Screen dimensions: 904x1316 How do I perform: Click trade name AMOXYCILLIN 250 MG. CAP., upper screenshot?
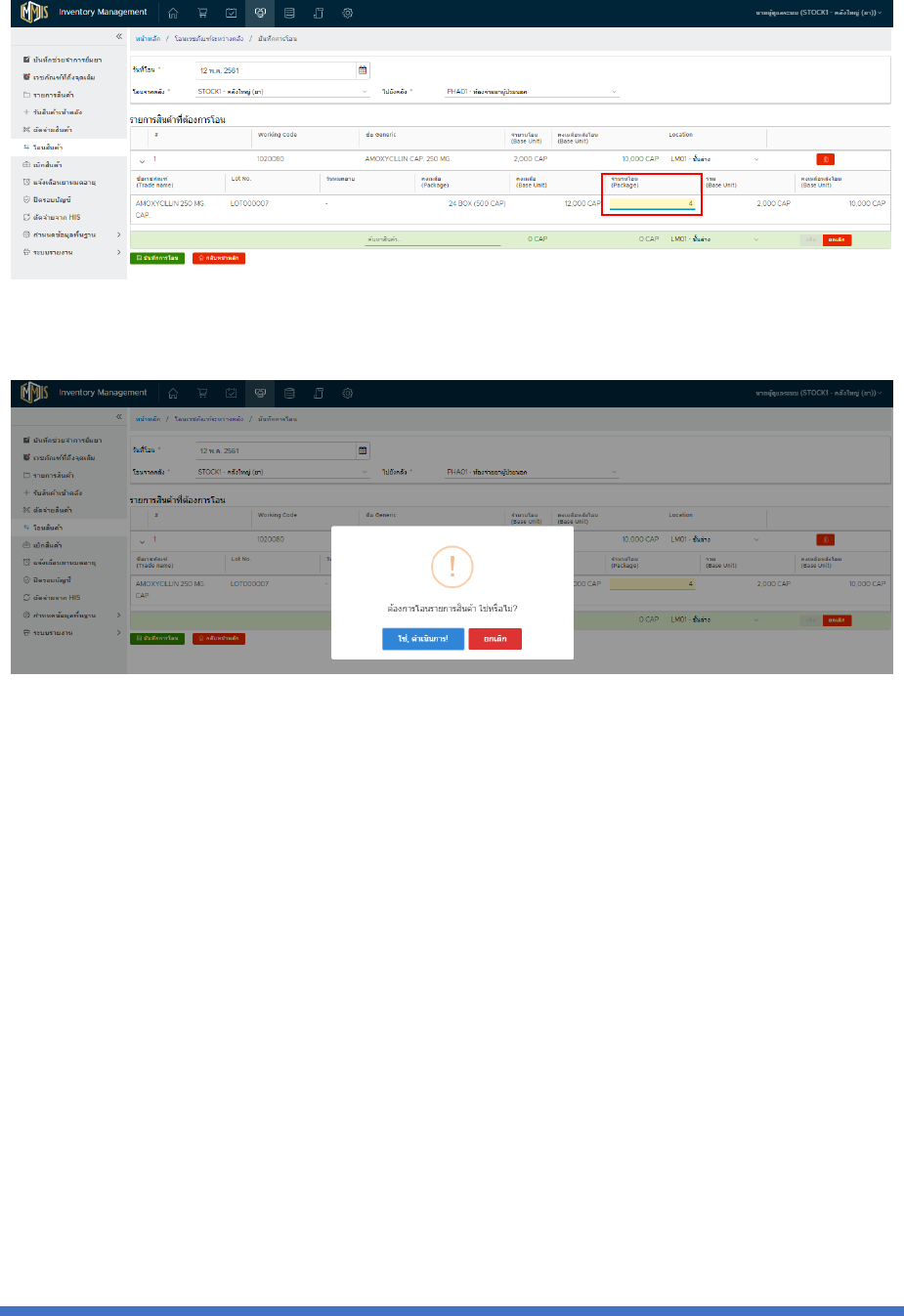point(170,209)
